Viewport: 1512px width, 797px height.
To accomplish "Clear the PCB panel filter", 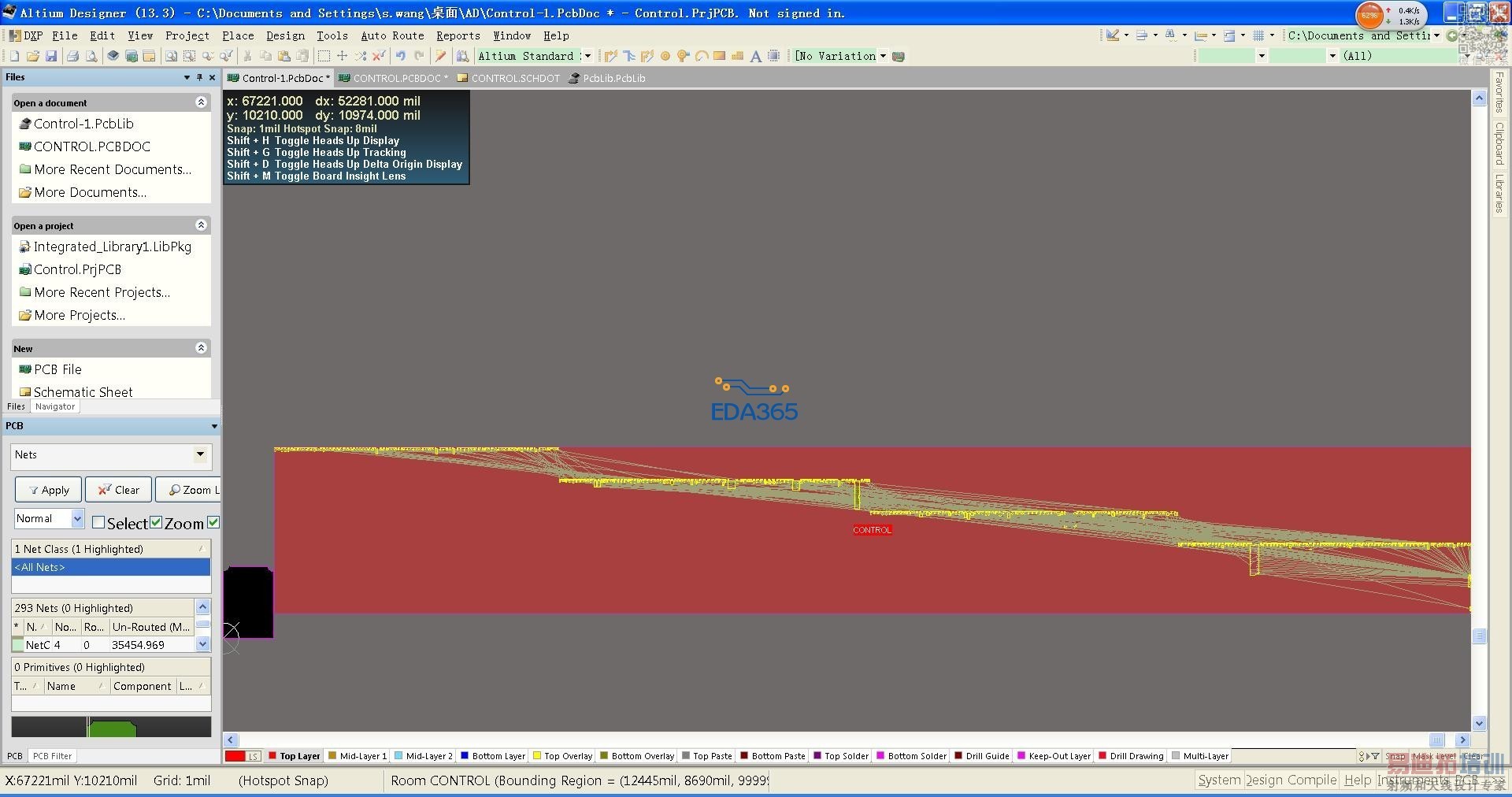I will (118, 490).
